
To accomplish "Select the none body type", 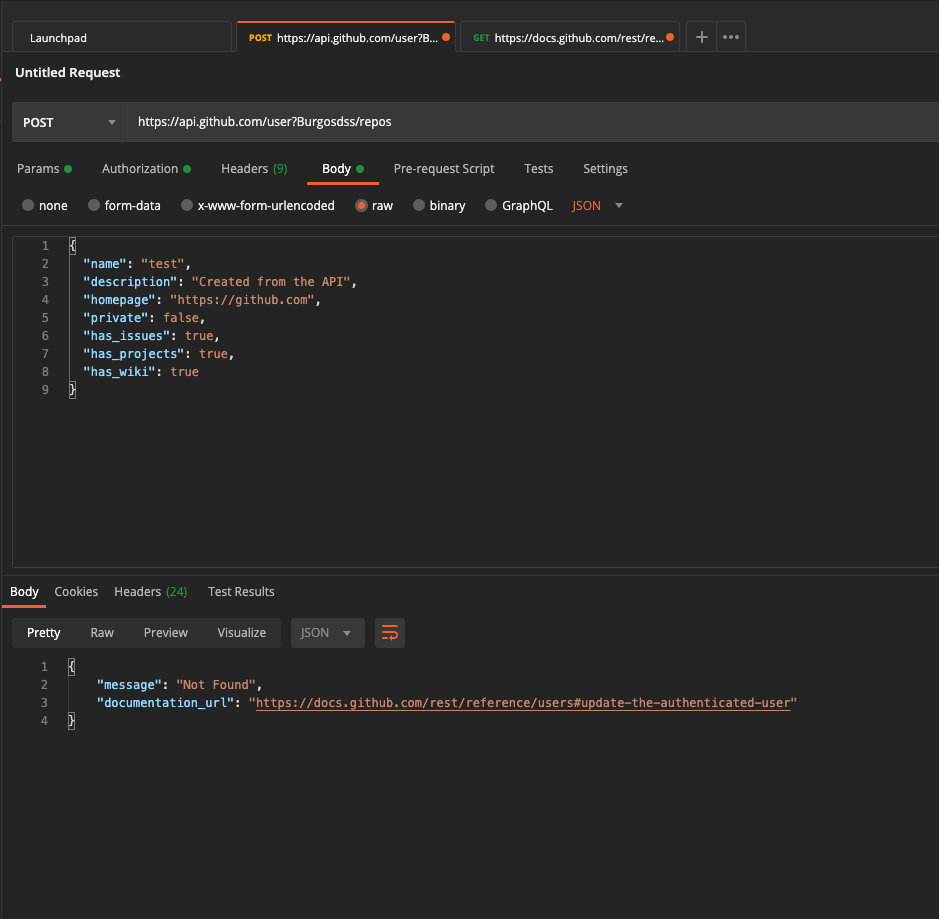I will click(x=45, y=205).
